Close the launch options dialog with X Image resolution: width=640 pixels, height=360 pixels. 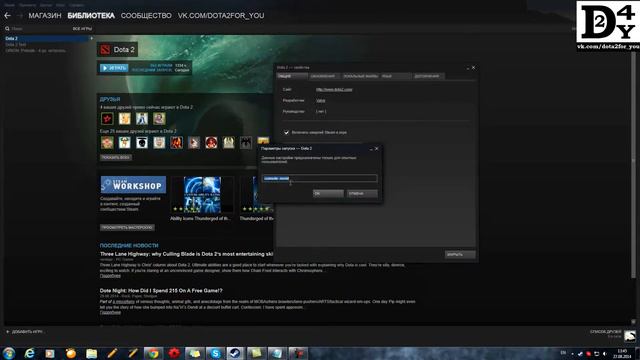tap(376, 149)
